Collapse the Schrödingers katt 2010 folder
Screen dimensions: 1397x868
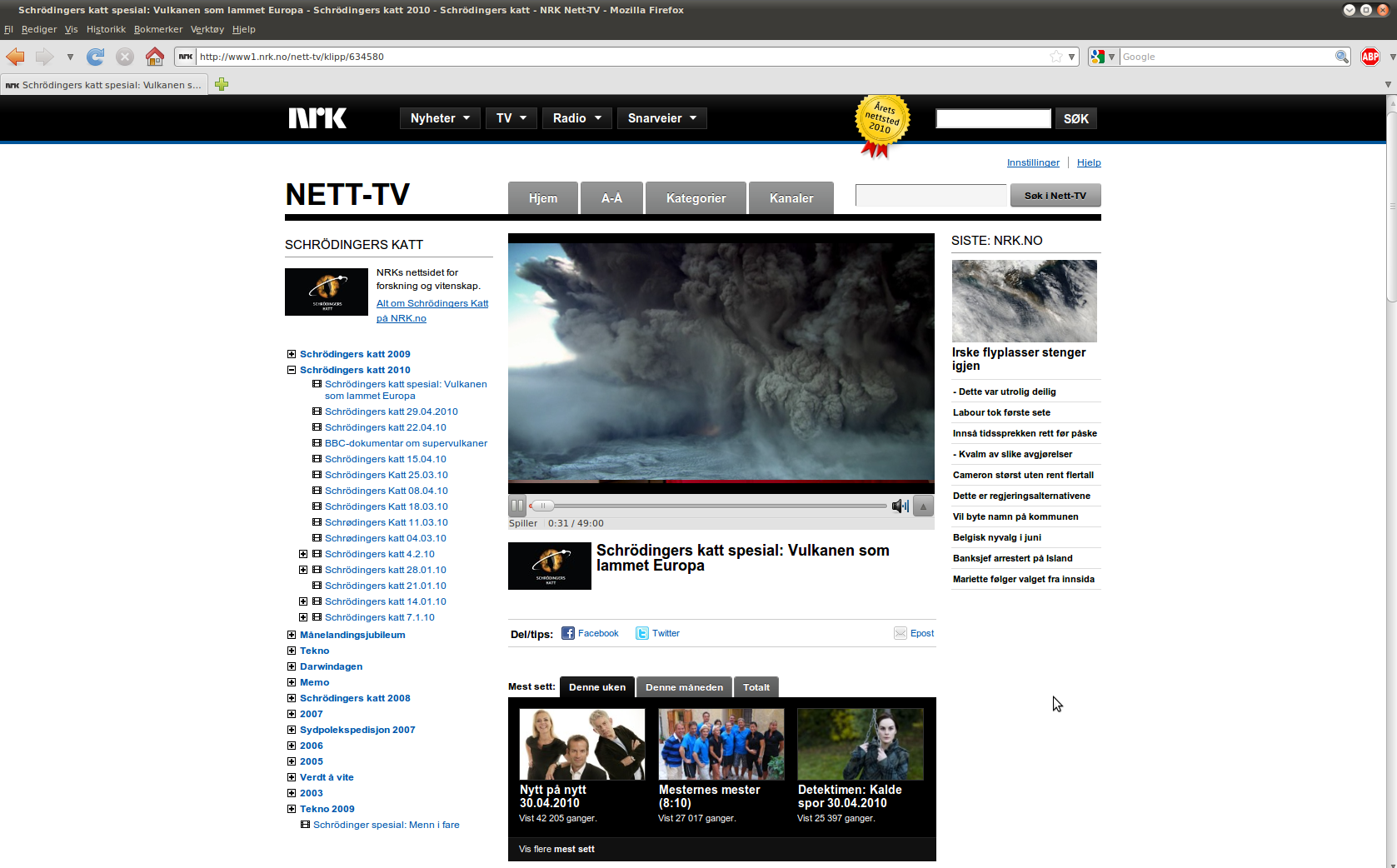292,370
